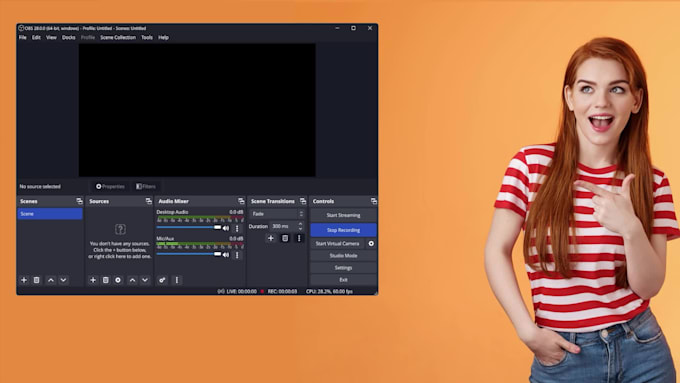Toggle Studio Mode in the Controls panel
This screenshot has height=383, width=680.
[x=343, y=256]
